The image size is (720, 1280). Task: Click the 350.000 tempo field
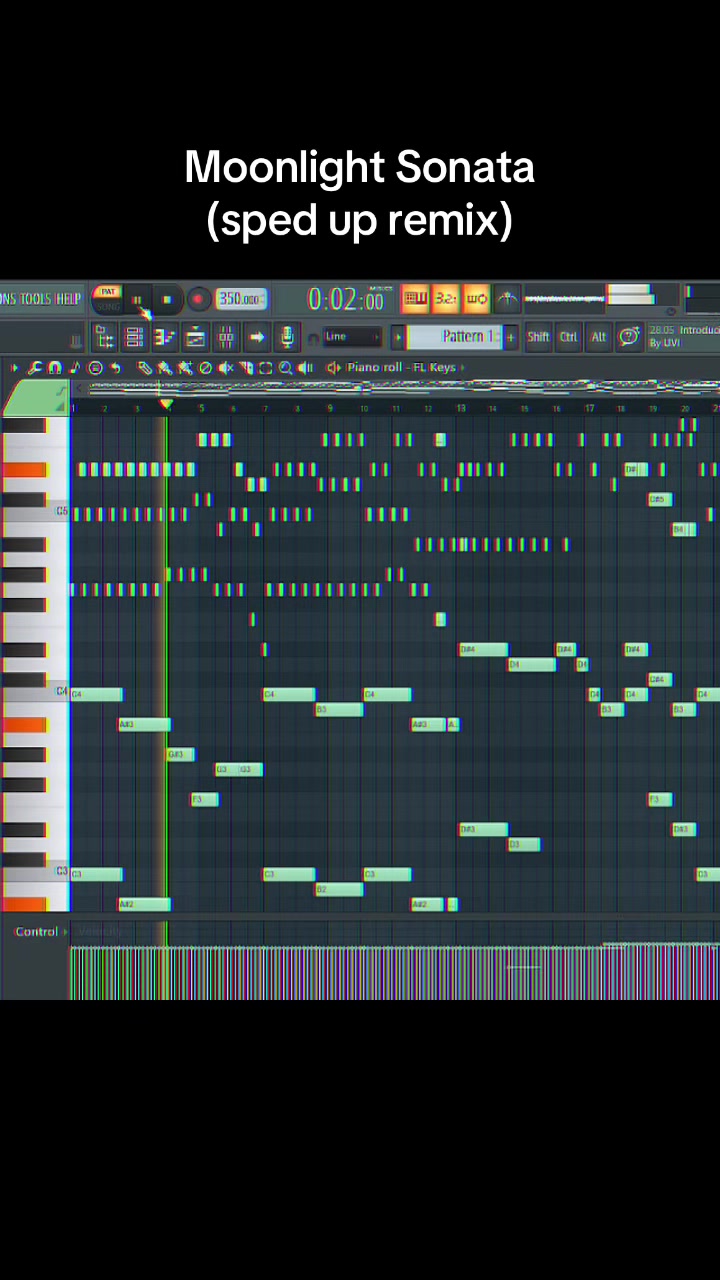(x=241, y=299)
